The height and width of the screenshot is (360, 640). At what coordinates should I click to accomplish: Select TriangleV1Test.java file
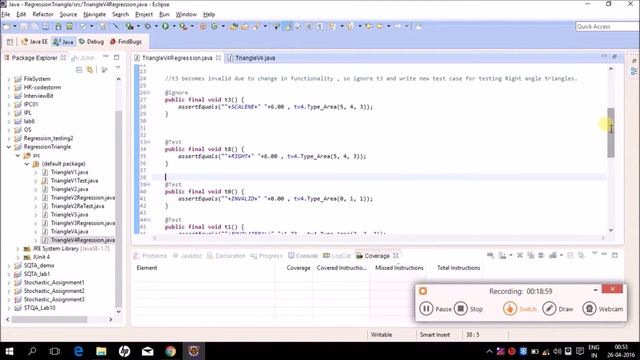point(74,181)
